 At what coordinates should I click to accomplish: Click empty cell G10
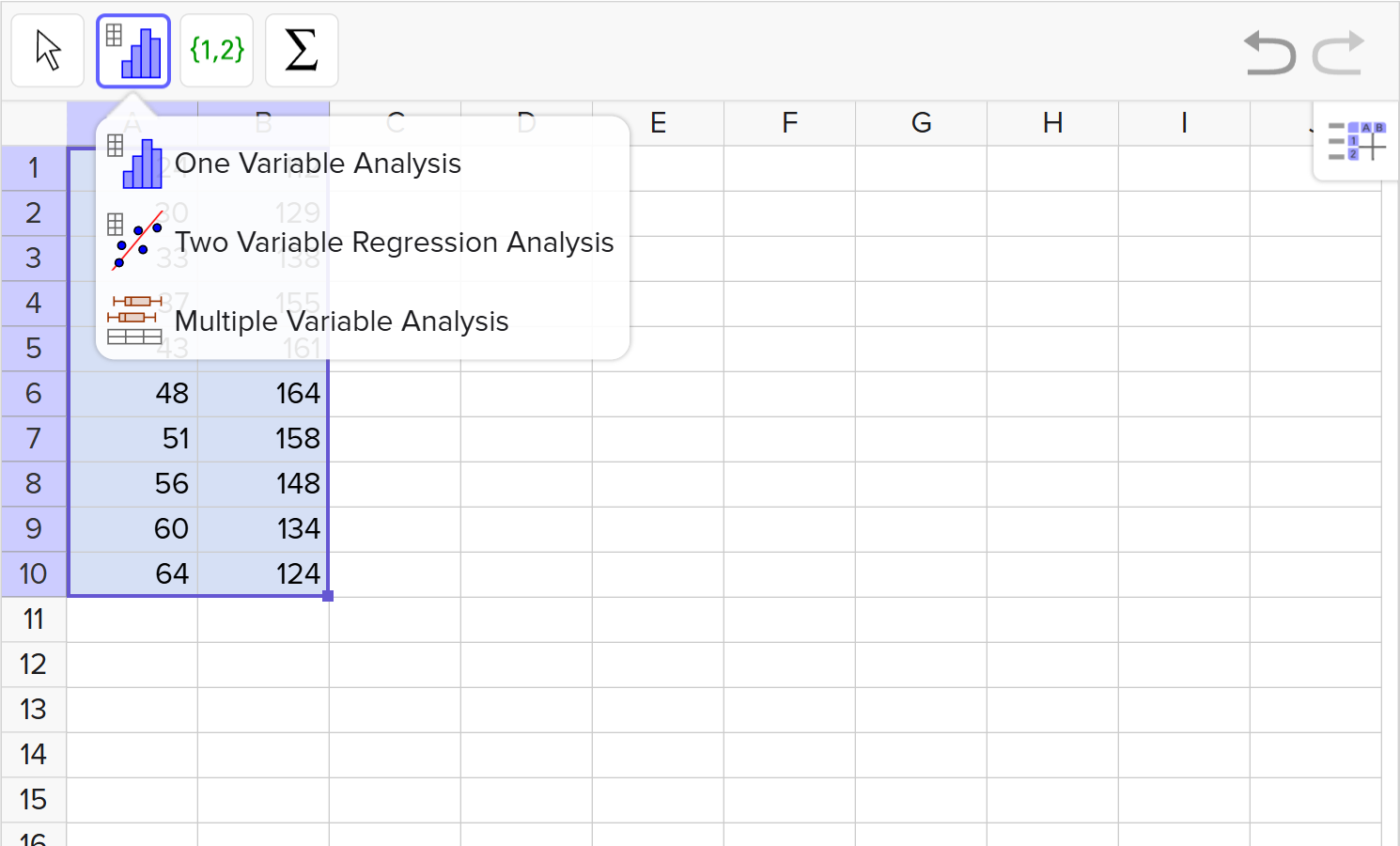tap(922, 574)
